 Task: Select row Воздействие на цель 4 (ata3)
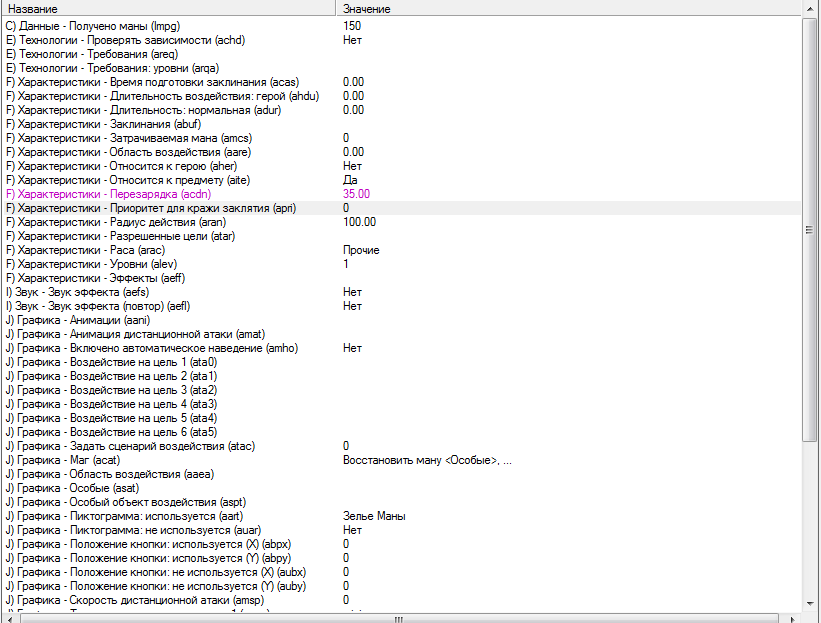(402, 404)
